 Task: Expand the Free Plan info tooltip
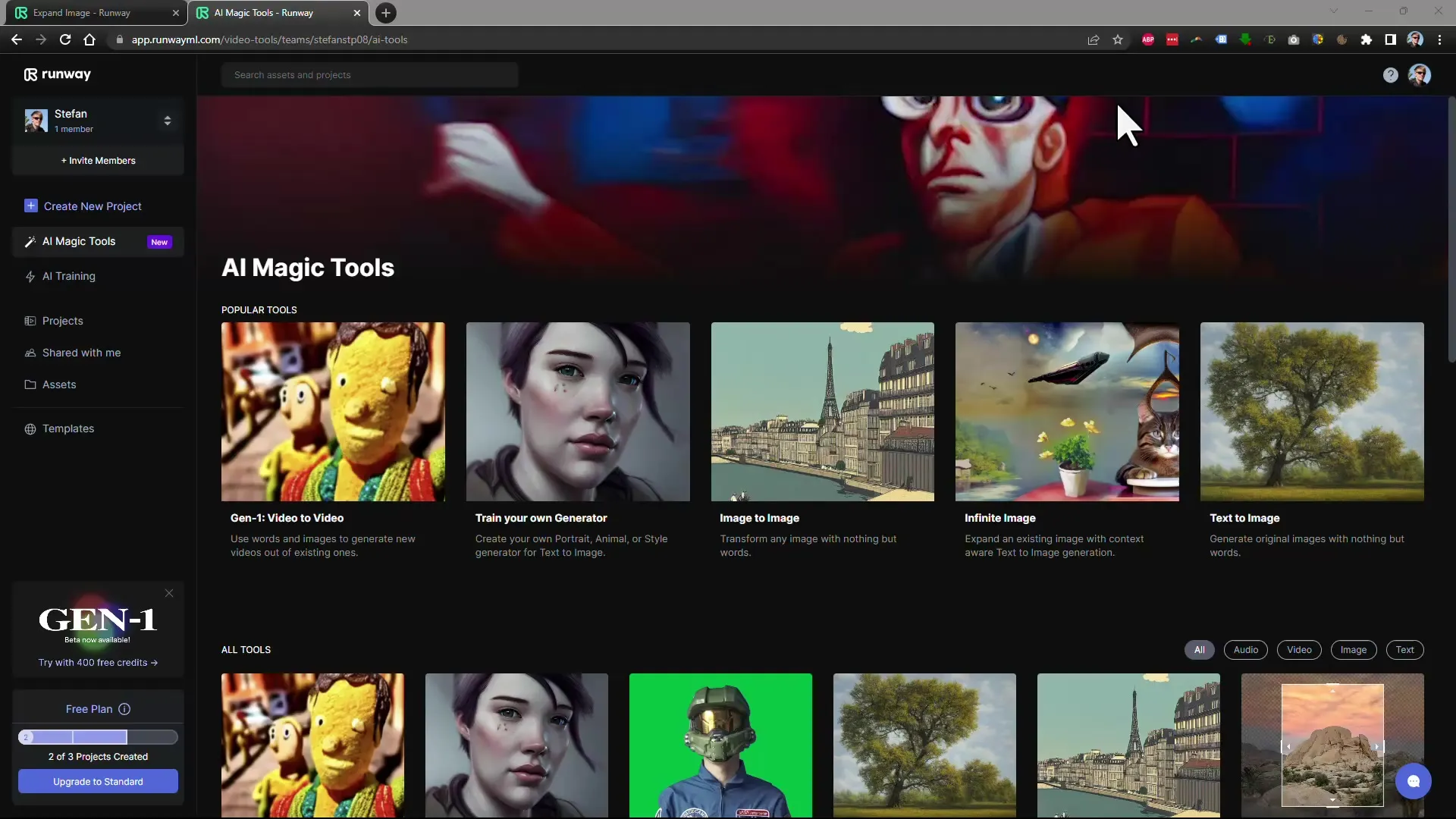tap(123, 708)
